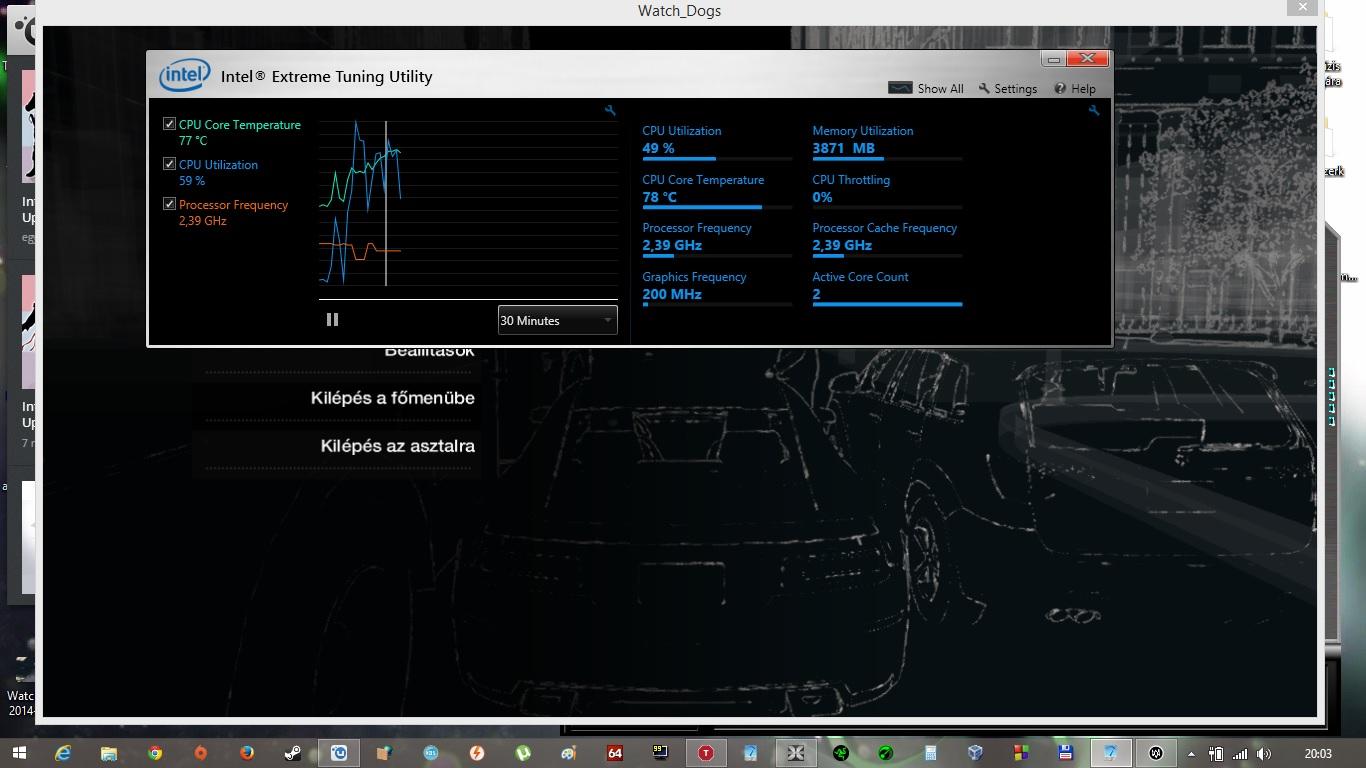
Task: Switch to the X icon taskbar app
Action: [796, 753]
